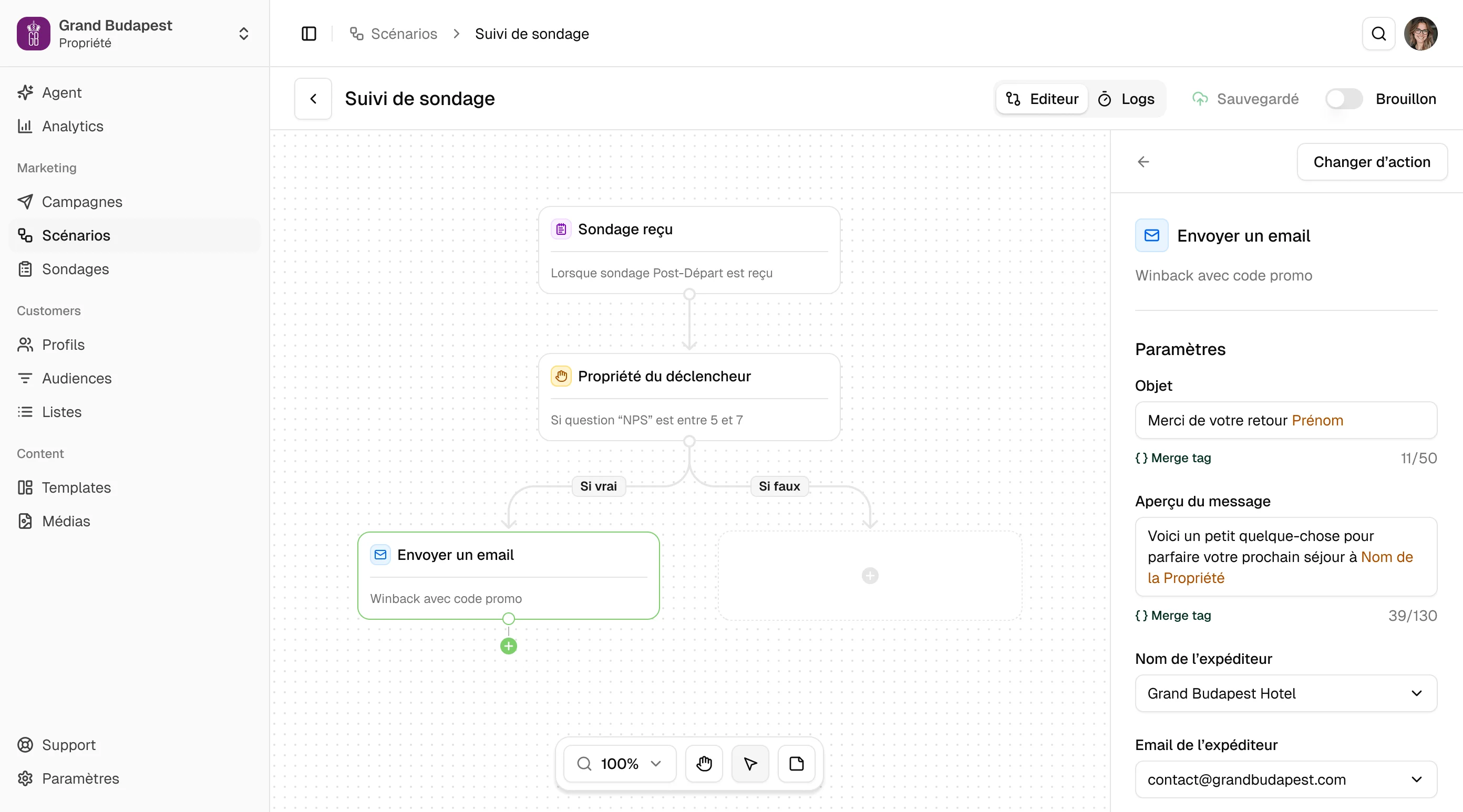1463x812 pixels.
Task: Close the action panel with back arrow
Action: 1143,162
